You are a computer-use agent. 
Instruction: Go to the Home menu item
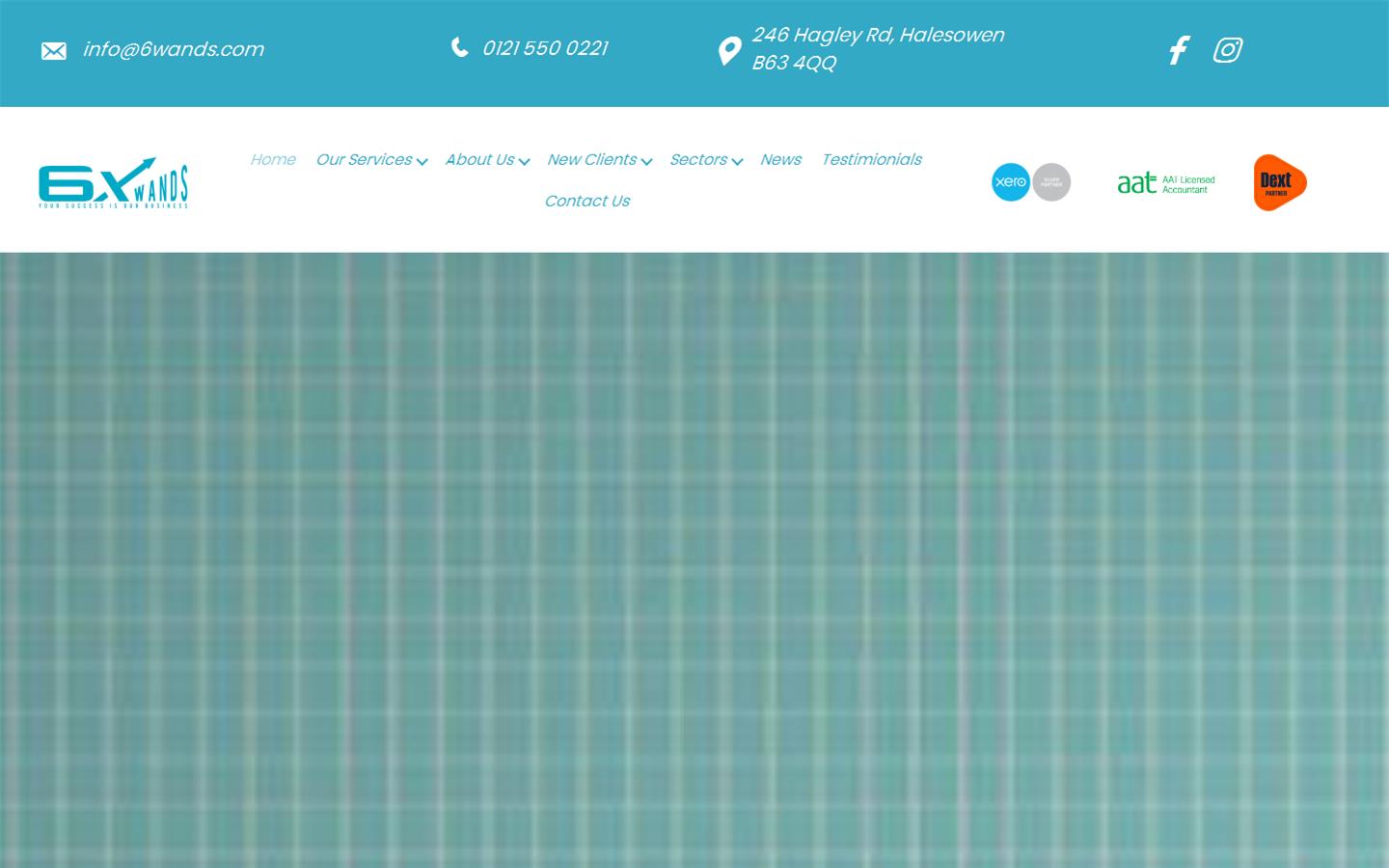(273, 160)
